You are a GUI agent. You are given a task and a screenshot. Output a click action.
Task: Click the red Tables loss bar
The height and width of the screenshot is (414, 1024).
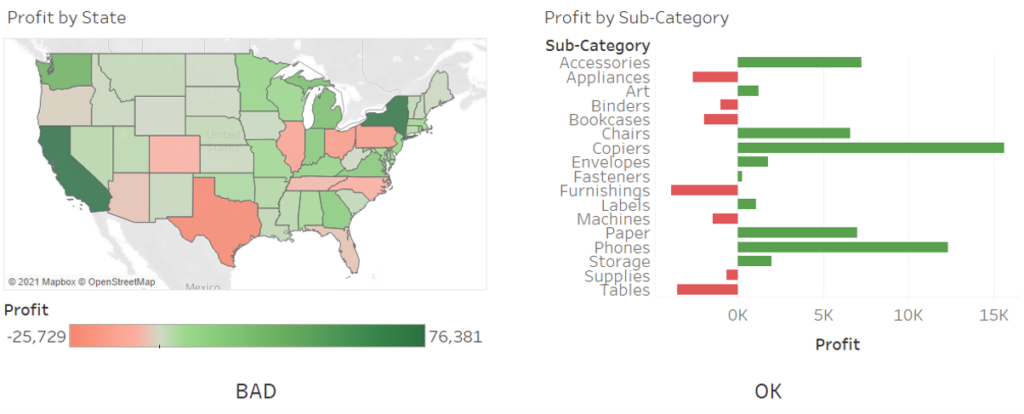point(707,290)
